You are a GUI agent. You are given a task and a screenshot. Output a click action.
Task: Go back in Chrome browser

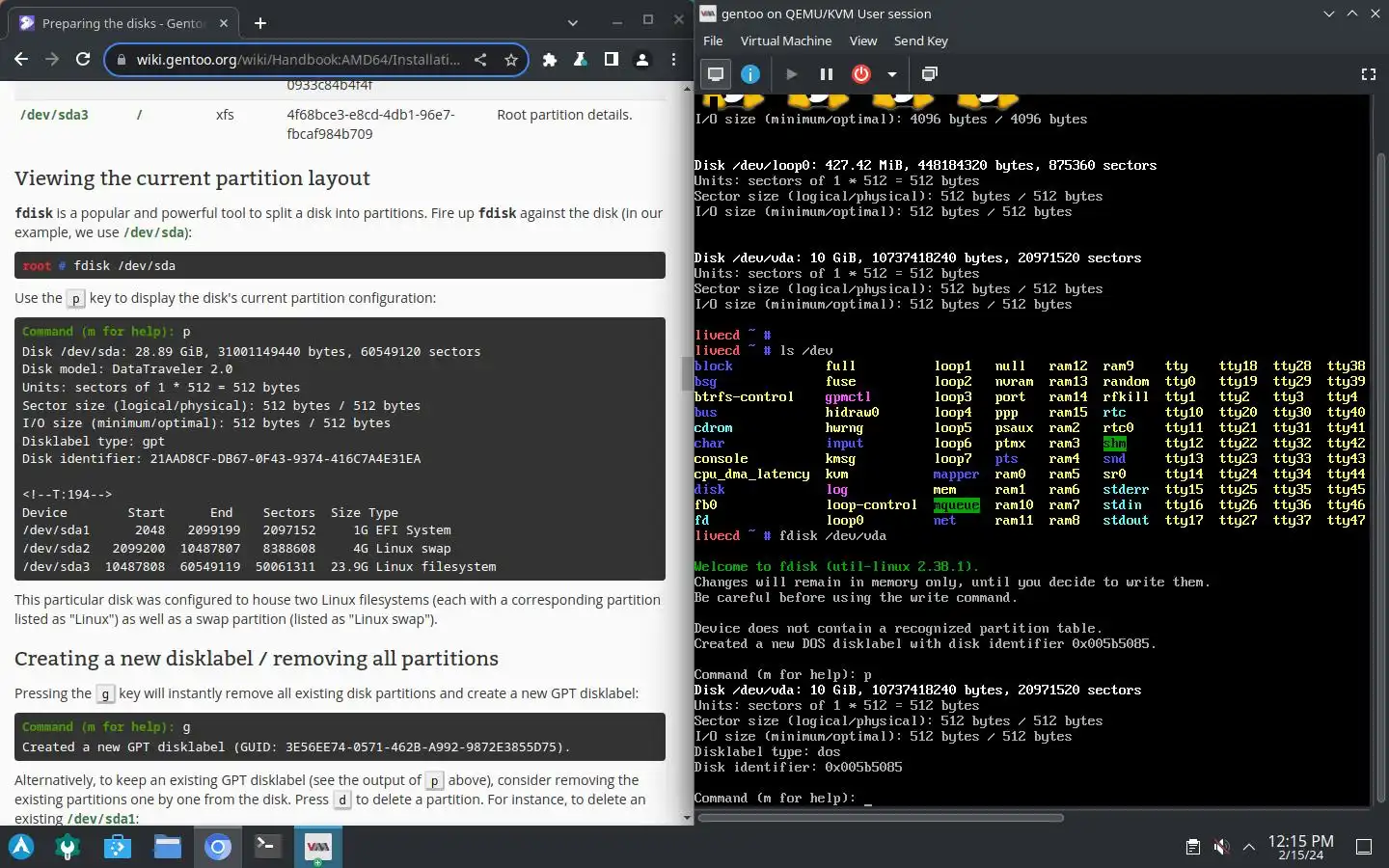tap(21, 60)
